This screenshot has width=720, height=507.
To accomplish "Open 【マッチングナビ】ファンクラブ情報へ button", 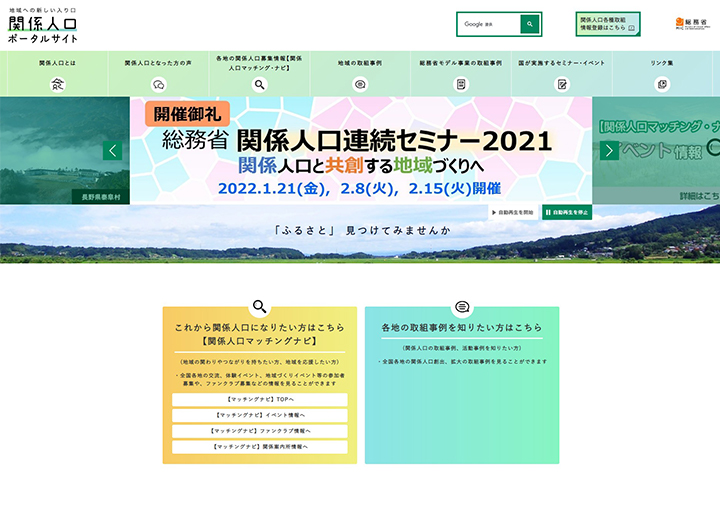I will [260, 431].
